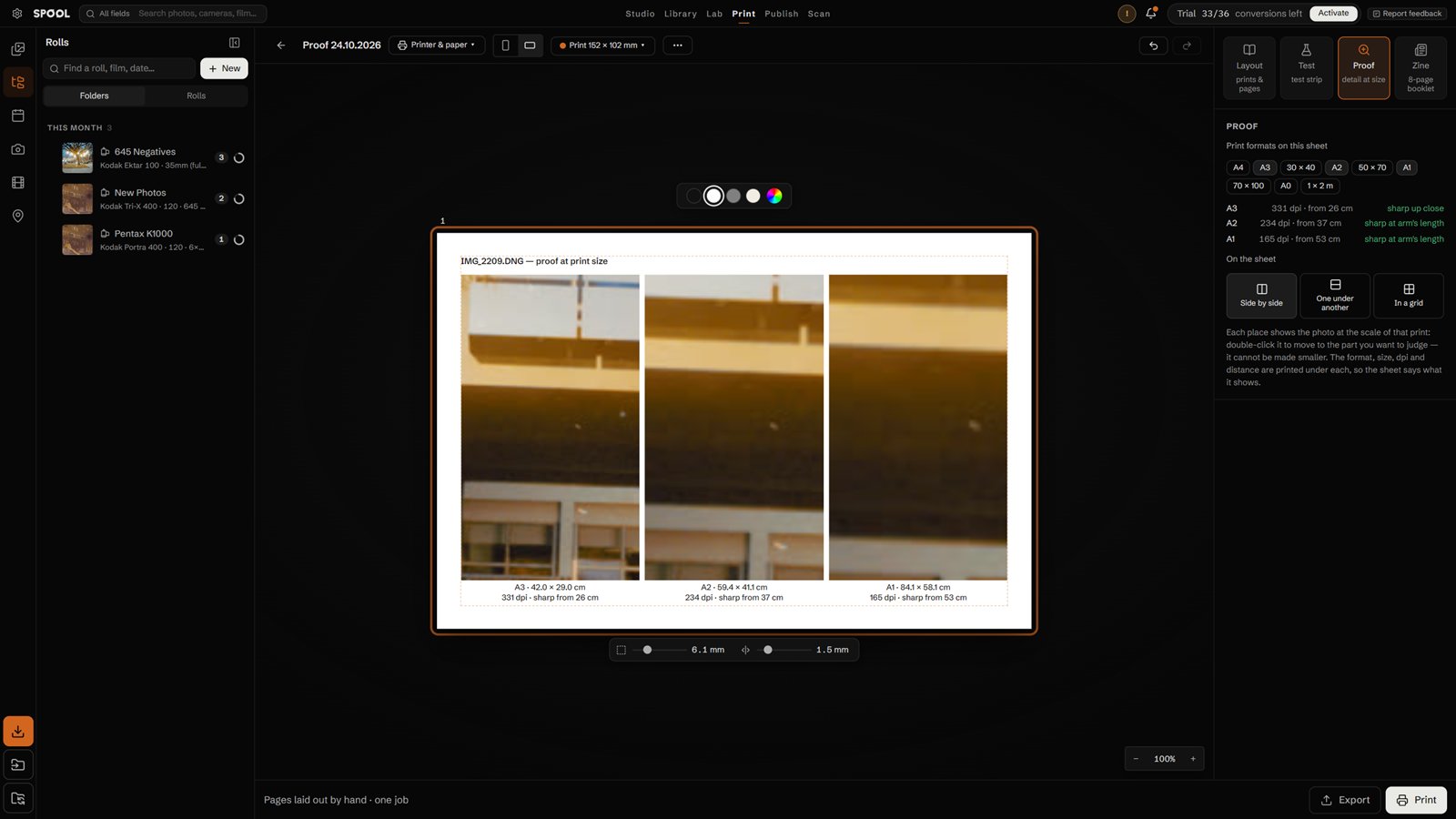Open the three-dots more options menu

click(678, 45)
